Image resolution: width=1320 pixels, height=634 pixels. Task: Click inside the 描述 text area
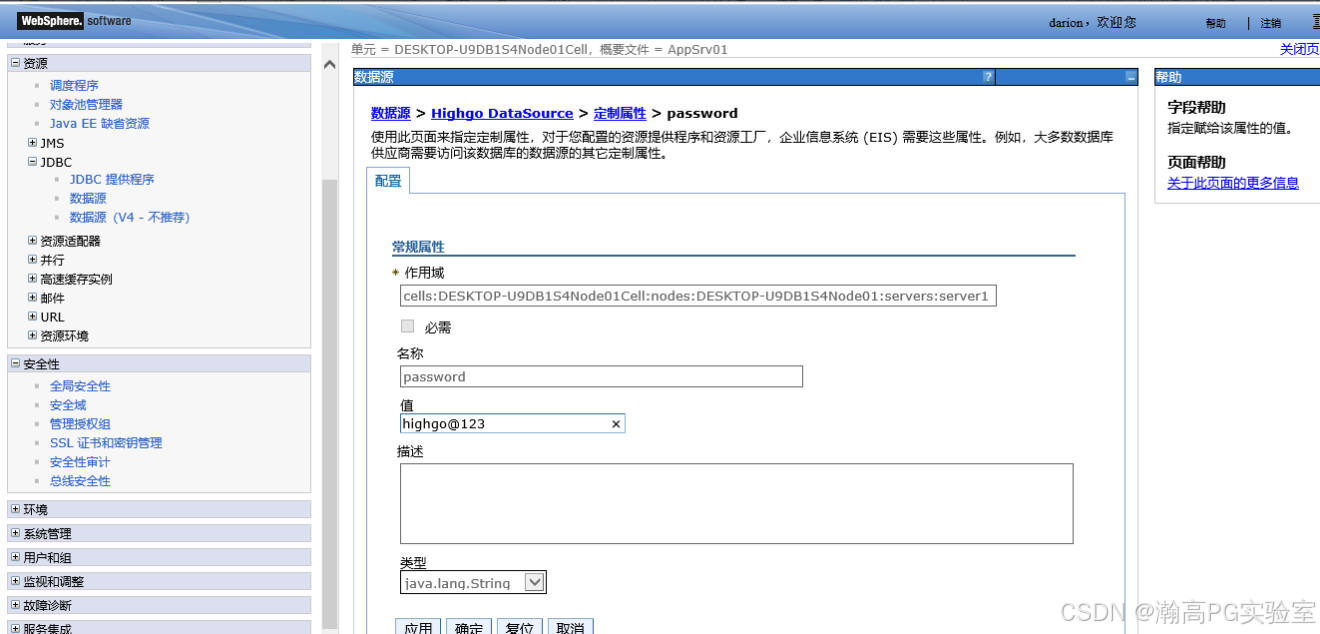736,503
